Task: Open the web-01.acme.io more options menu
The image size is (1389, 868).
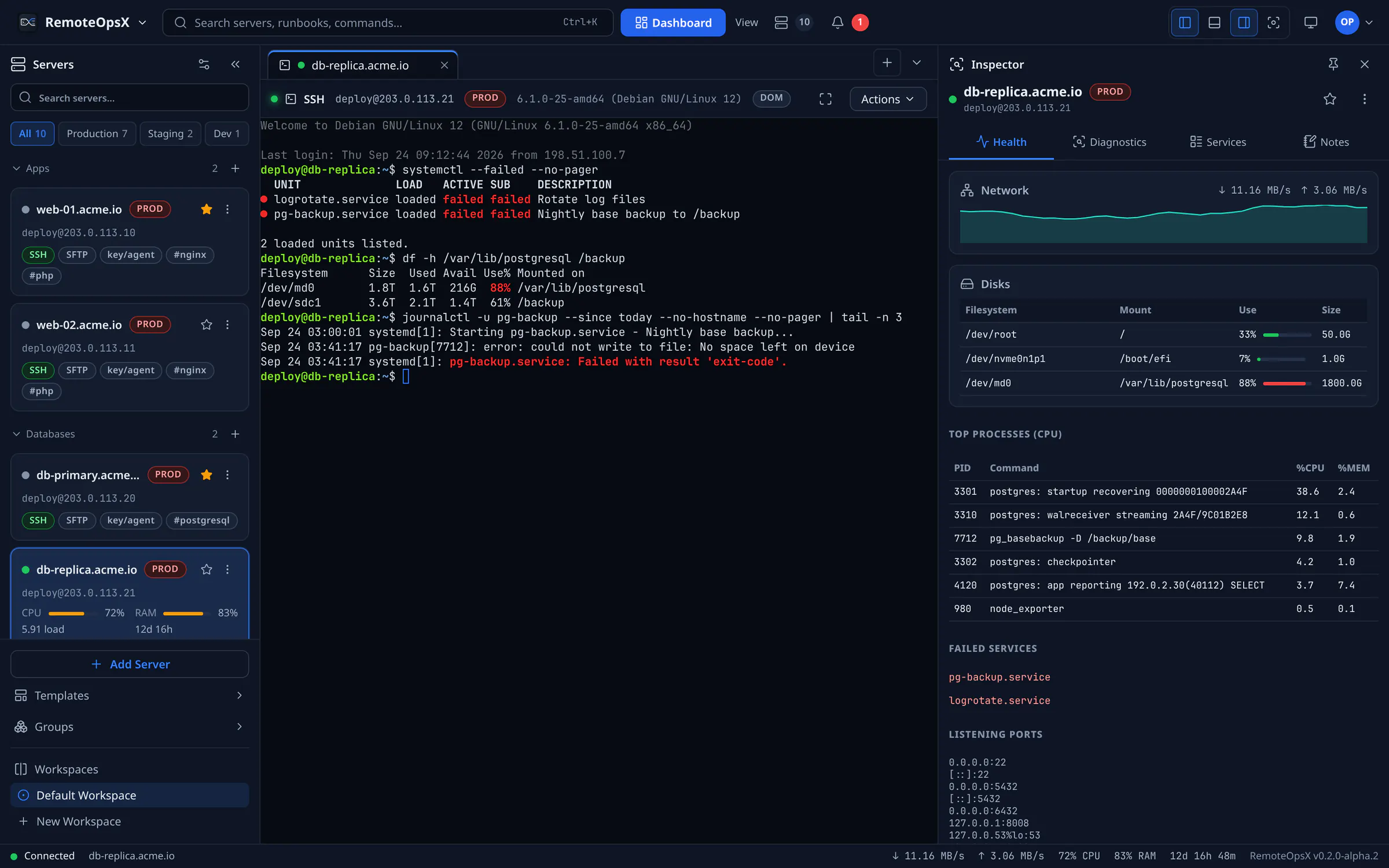Action: pos(227,209)
